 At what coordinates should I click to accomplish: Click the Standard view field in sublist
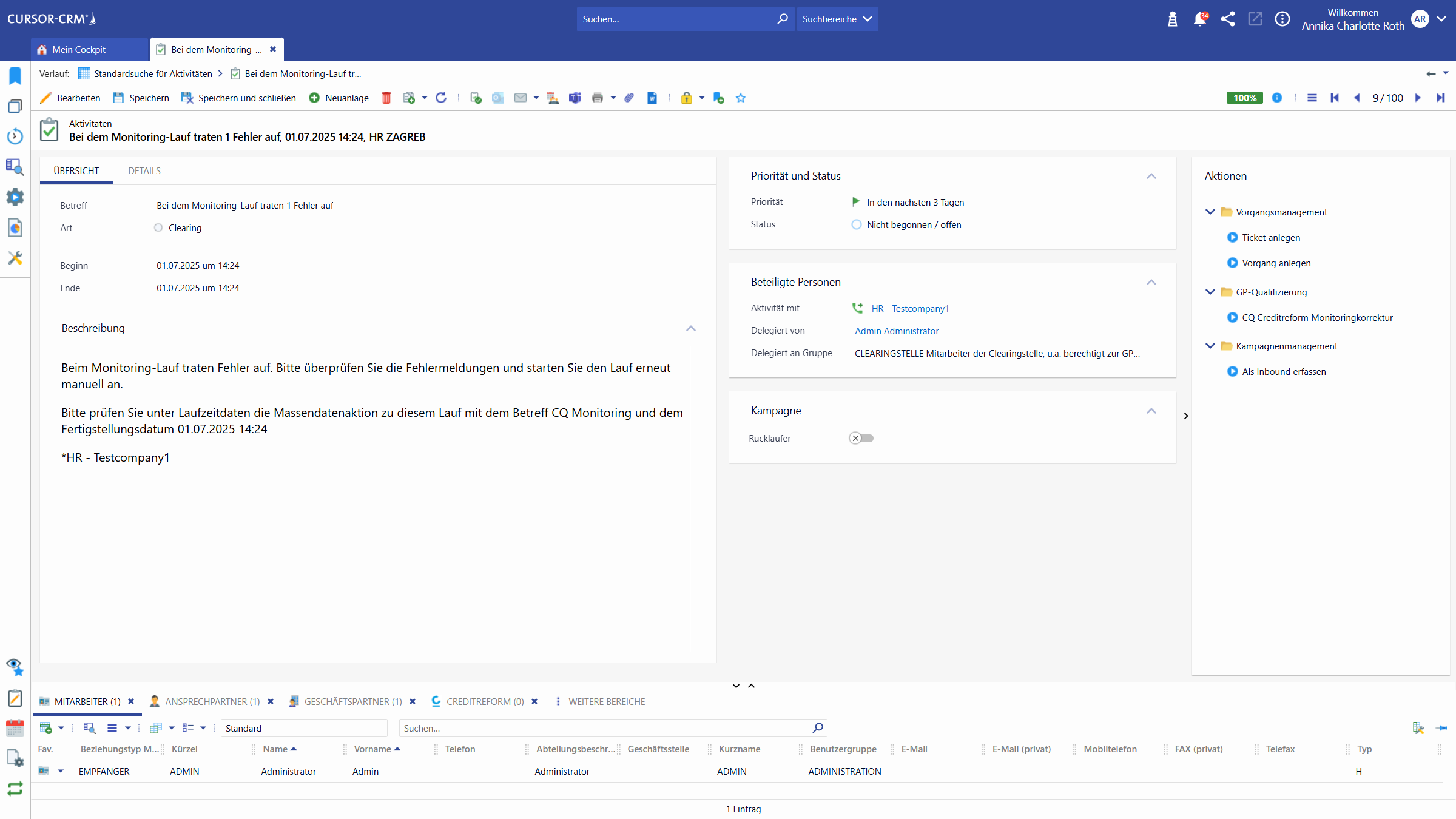tap(305, 728)
